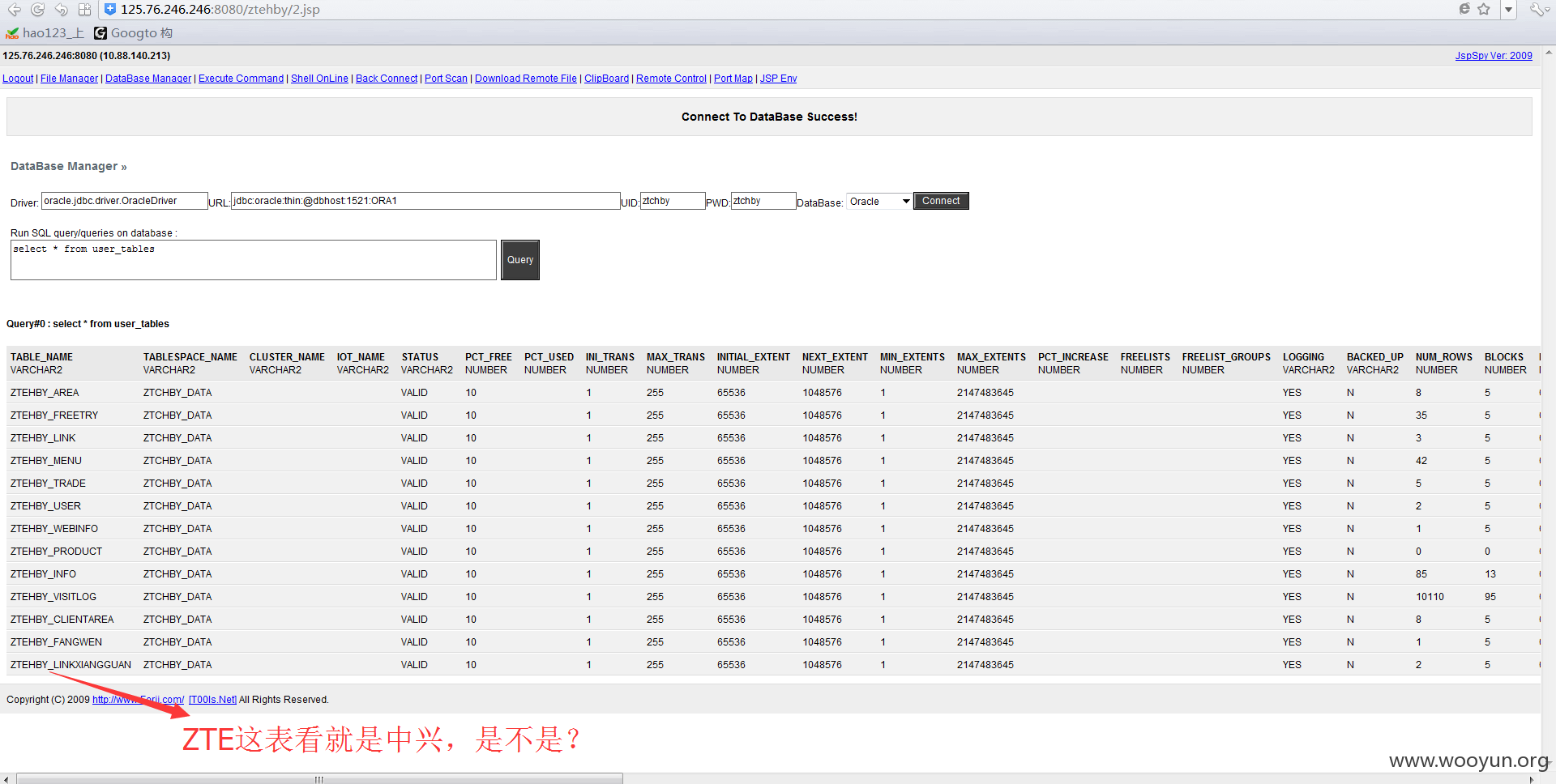Click the NUM_ROWS column header

tap(1444, 357)
